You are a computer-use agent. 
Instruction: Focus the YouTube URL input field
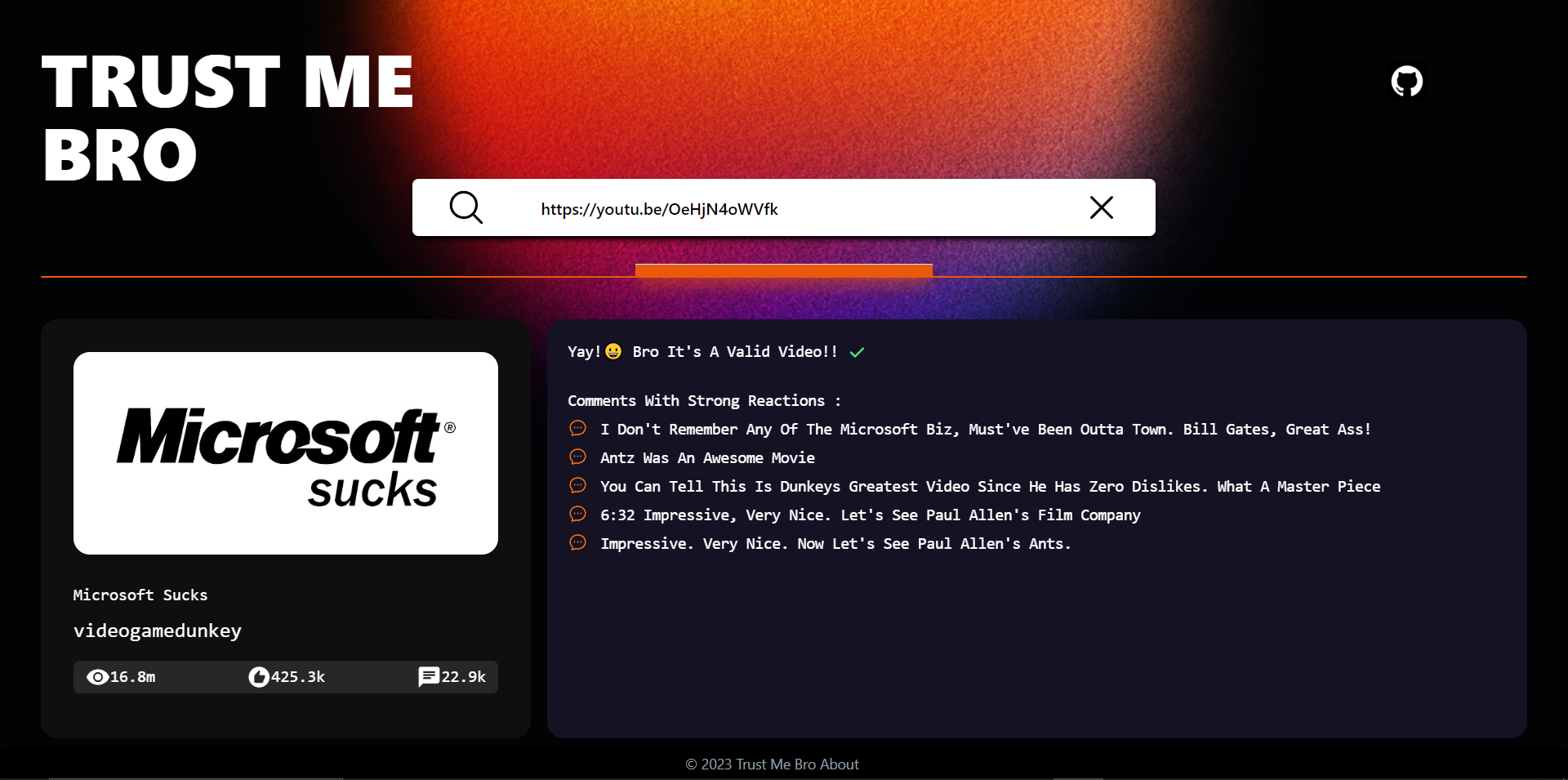tap(784, 209)
